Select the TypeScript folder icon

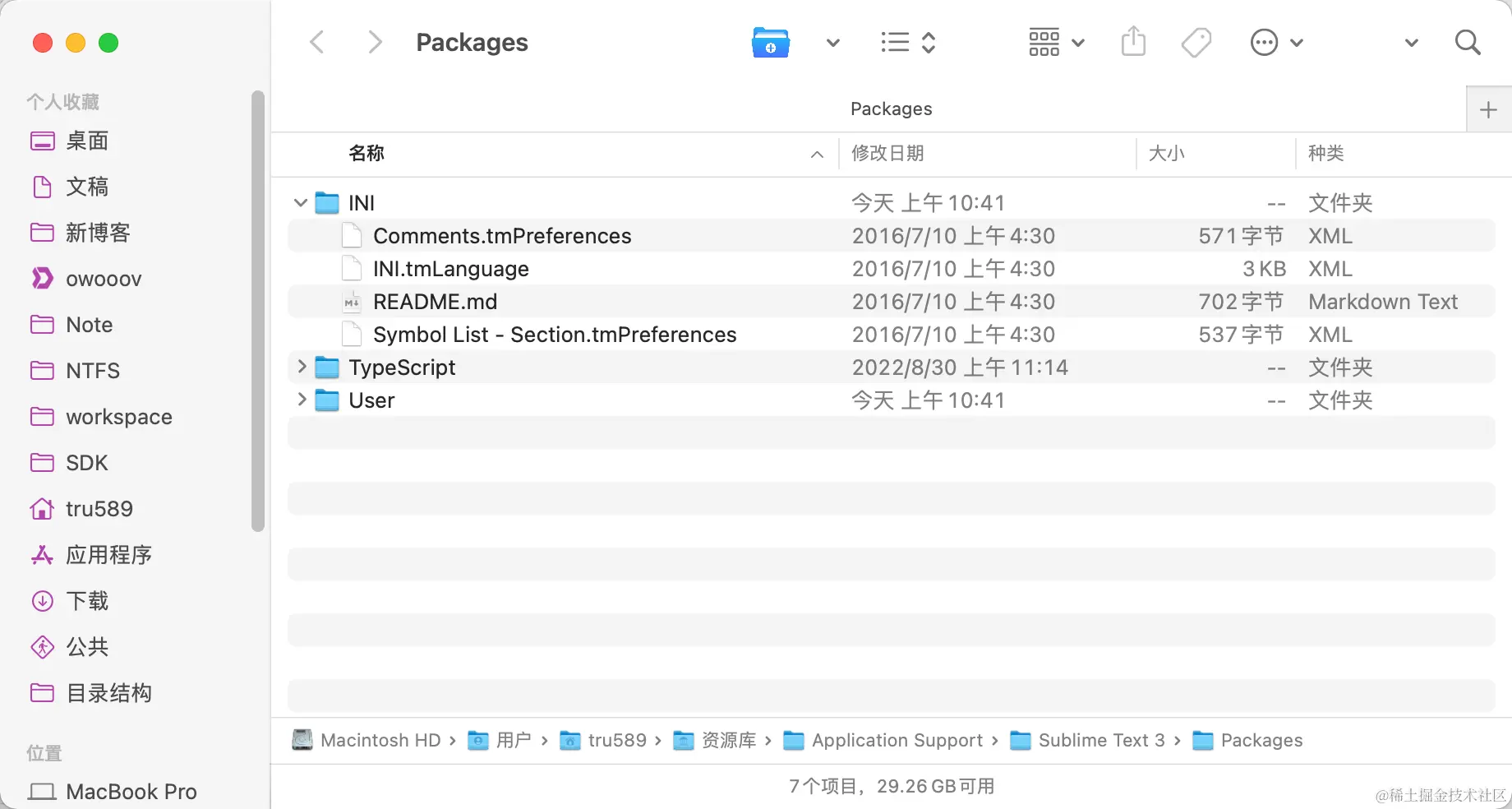(x=327, y=367)
